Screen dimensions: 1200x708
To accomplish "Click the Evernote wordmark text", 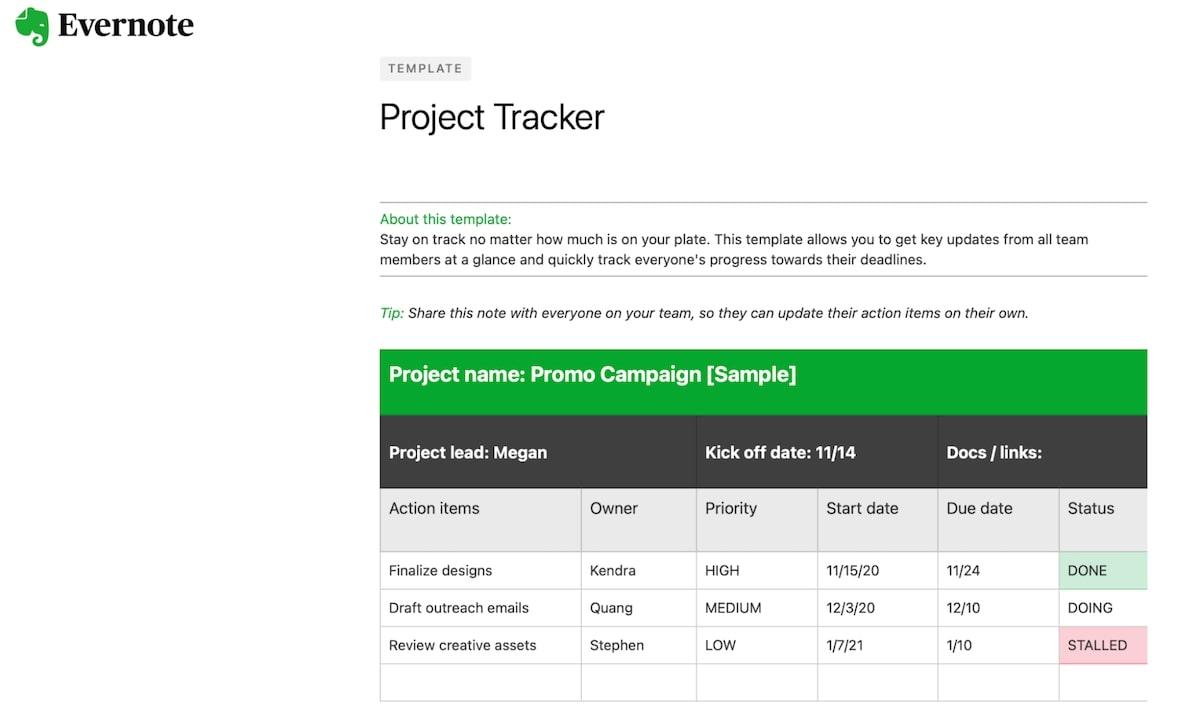I will (126, 26).
